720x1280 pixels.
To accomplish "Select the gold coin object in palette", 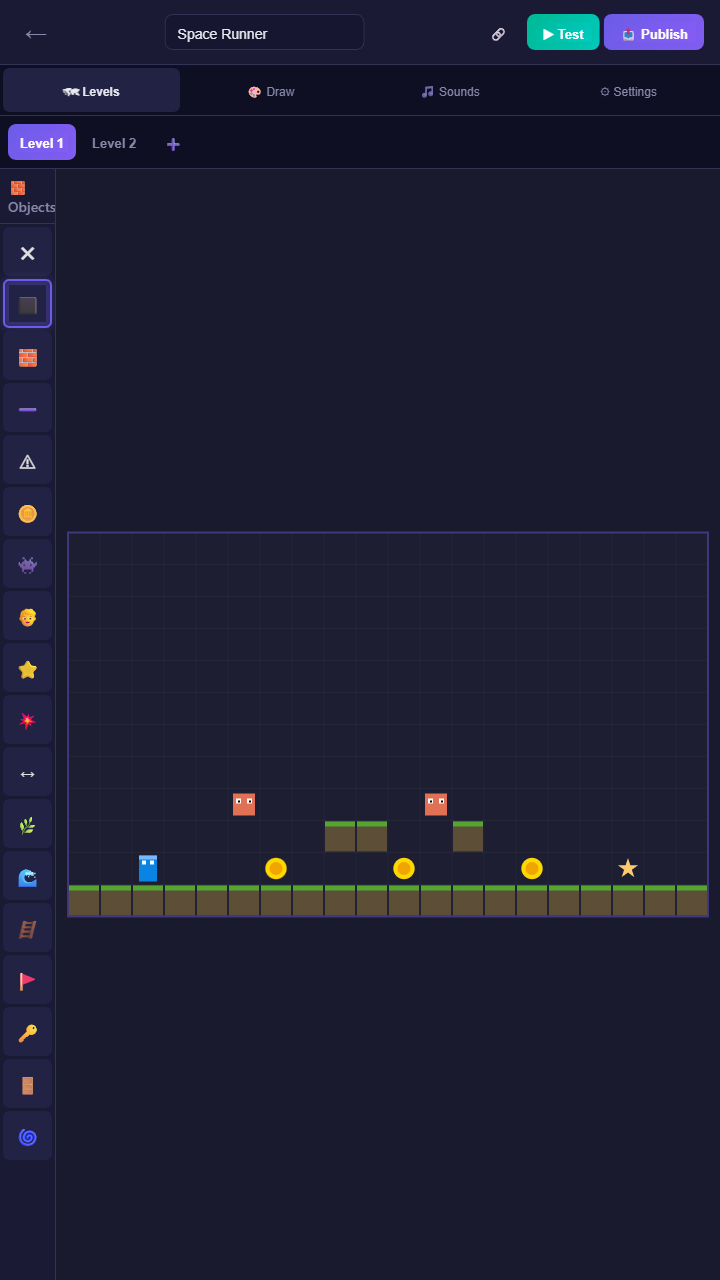I will click(27, 513).
